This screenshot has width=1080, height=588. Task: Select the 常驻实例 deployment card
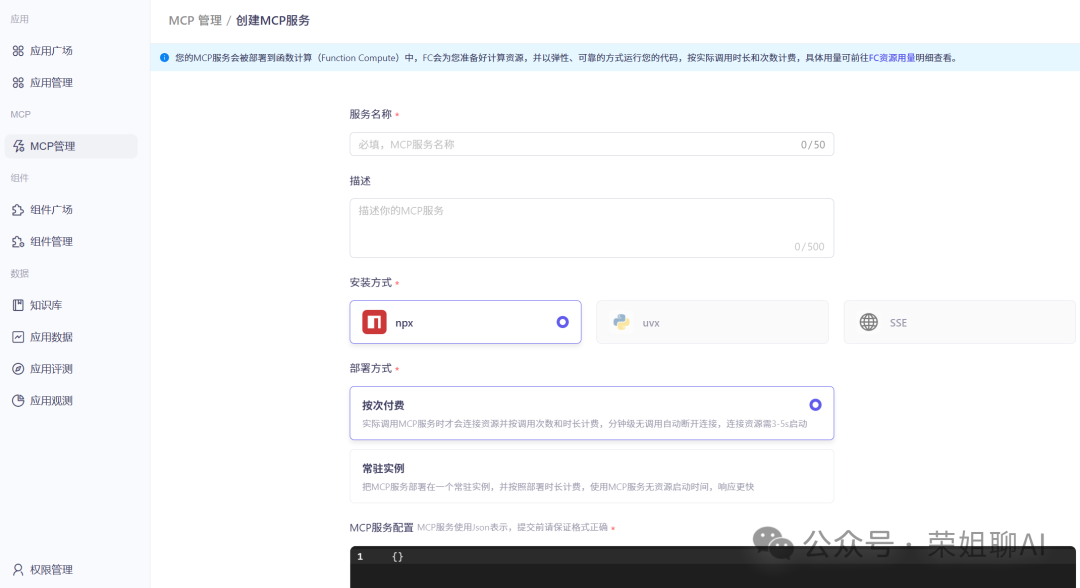coord(591,478)
